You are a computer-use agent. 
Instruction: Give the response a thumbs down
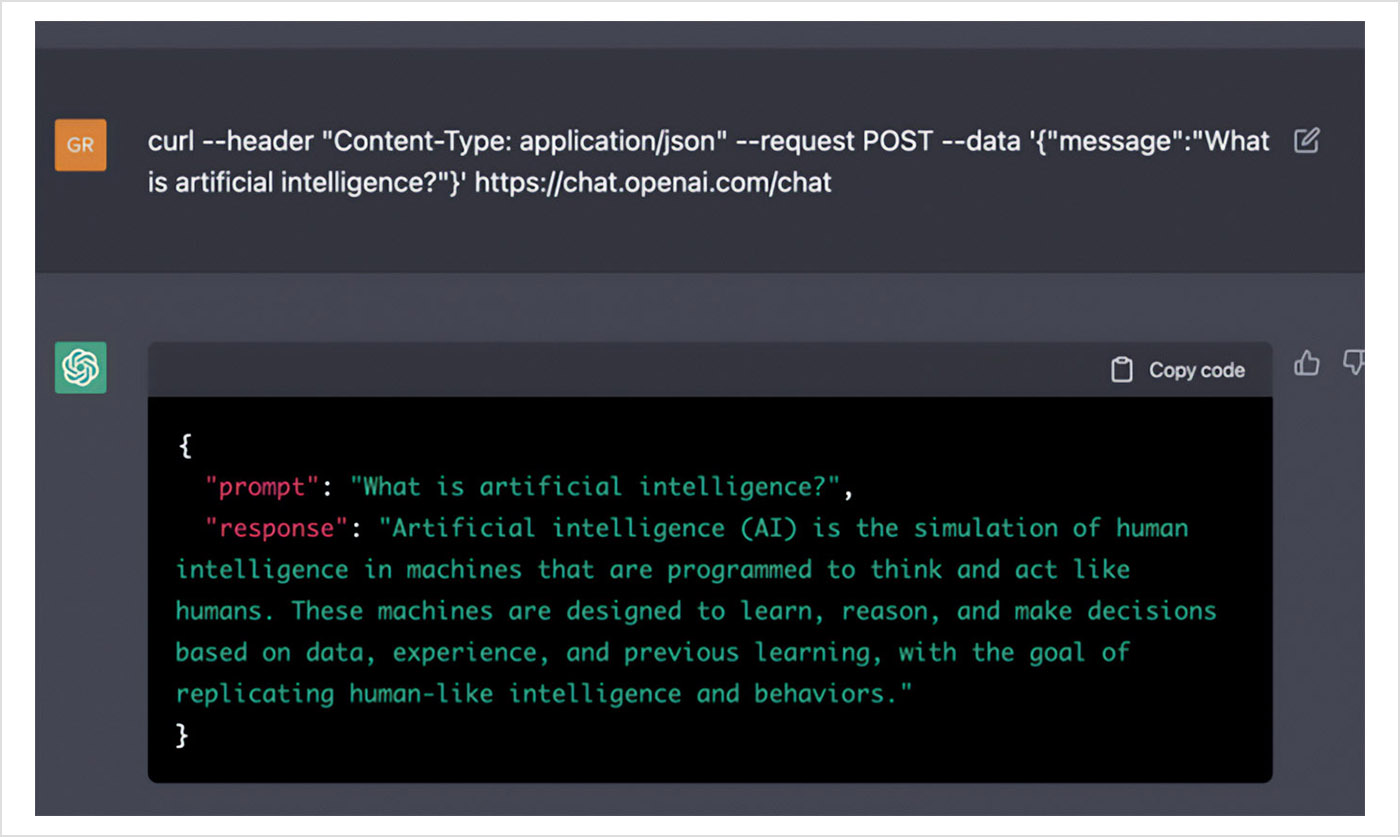[1354, 363]
